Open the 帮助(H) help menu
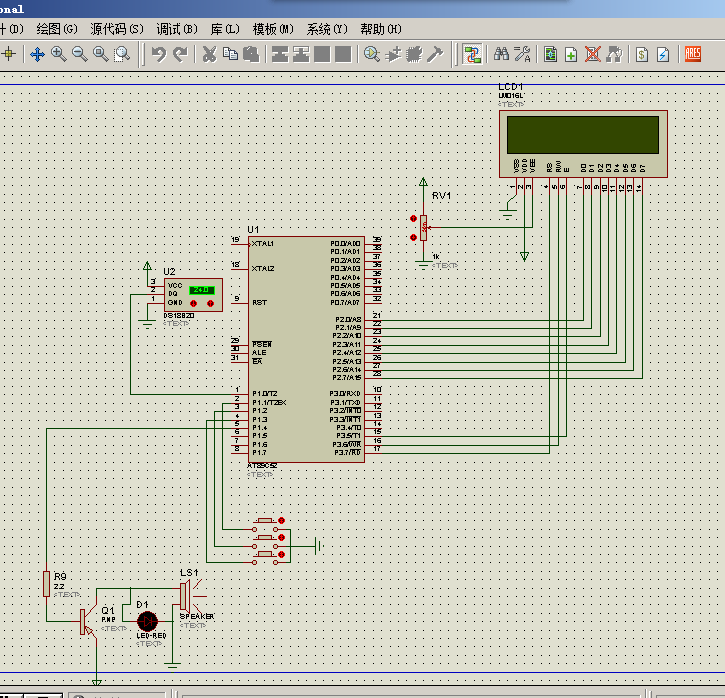Viewport: 725px width, 698px height. [x=381, y=29]
